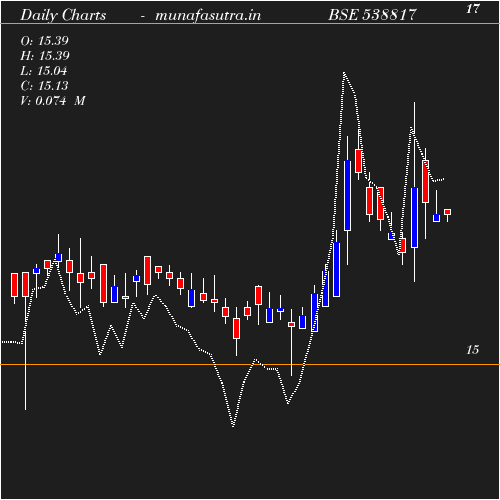Select the high value 'H: 15.39'
500x500 pixels.
[45, 56]
